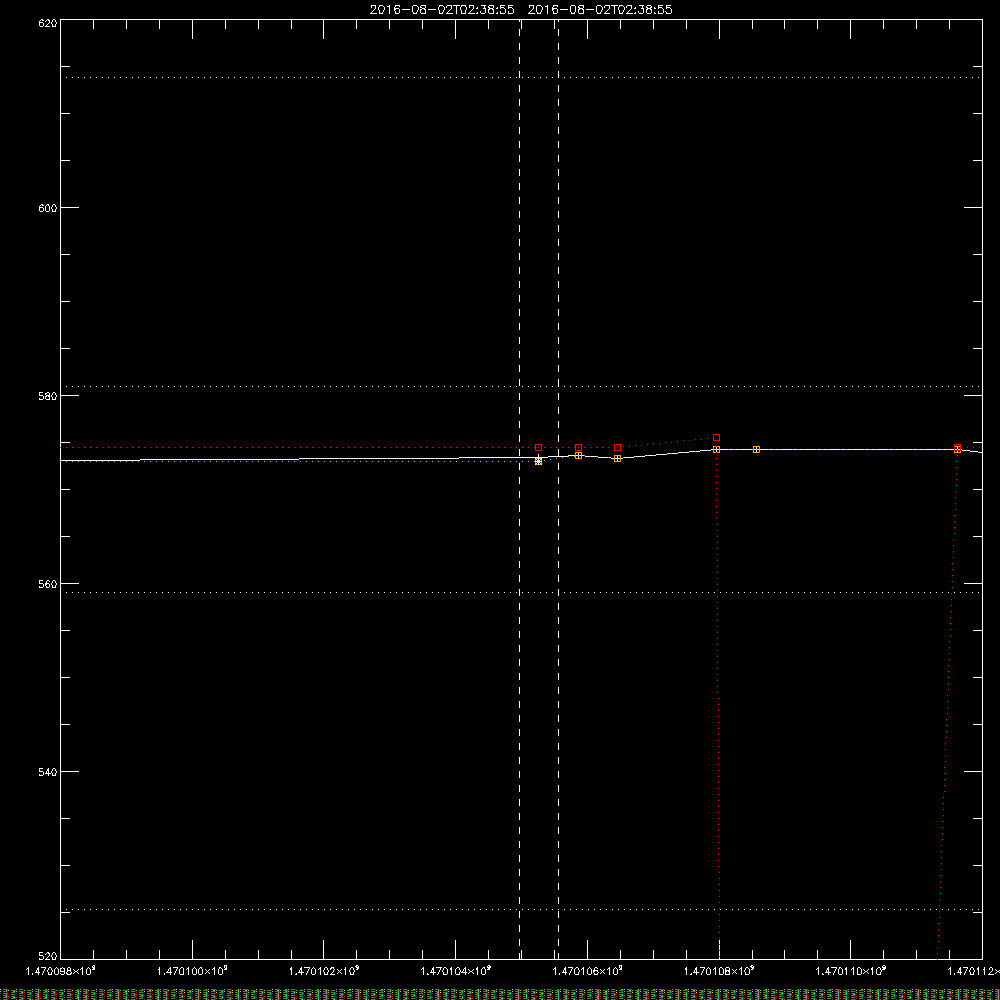Click the y-axis label 520
This screenshot has height=1000, width=1000.
48,956
